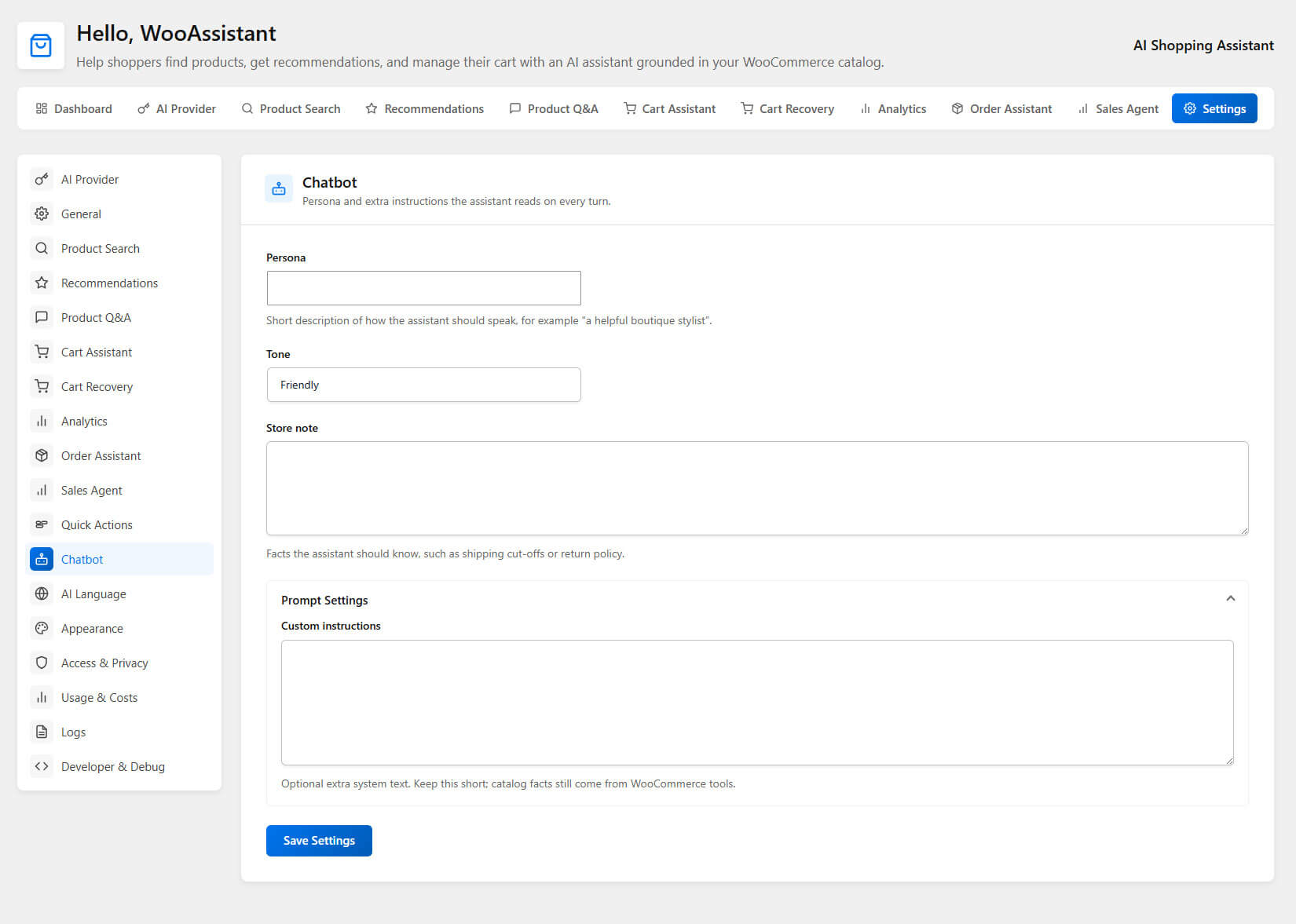Switch to the Cart Recovery top tab
This screenshot has height=924, width=1296.
788,108
